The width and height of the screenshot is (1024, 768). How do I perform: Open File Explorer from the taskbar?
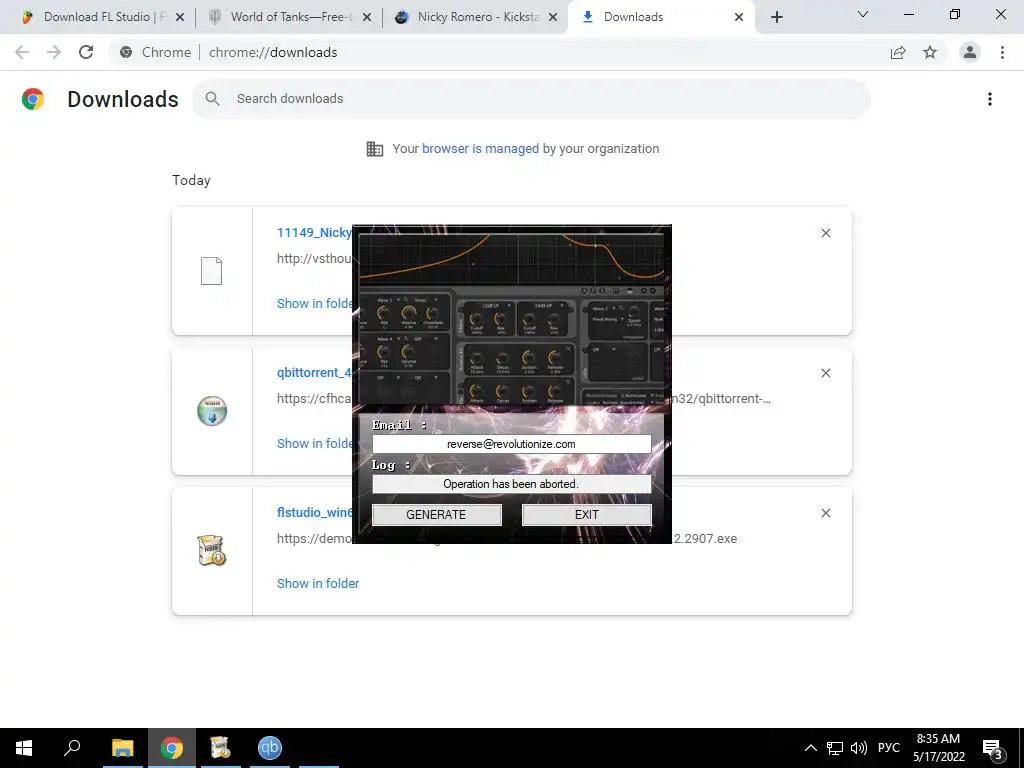(x=122, y=748)
